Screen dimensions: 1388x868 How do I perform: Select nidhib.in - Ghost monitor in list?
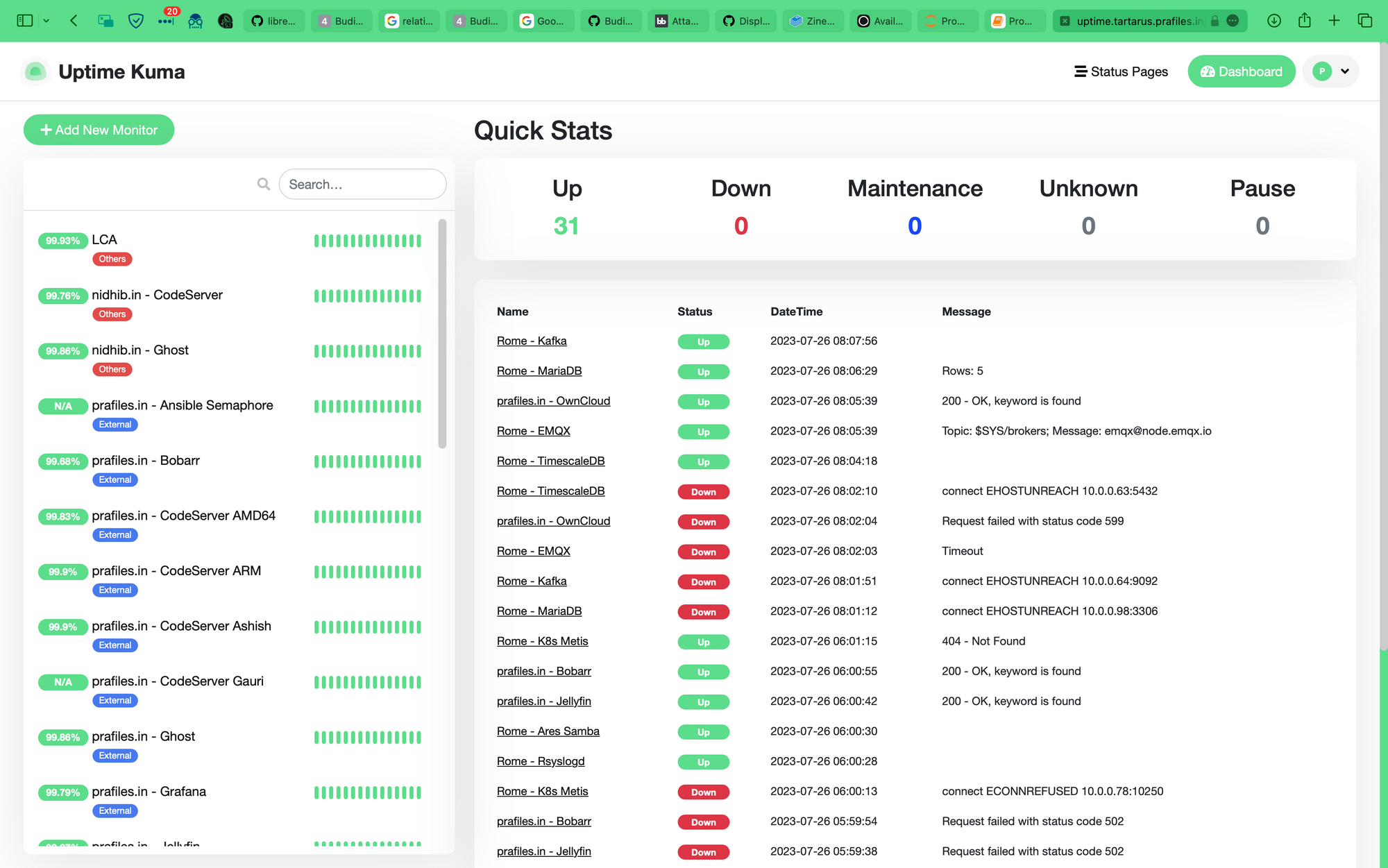pos(231,359)
